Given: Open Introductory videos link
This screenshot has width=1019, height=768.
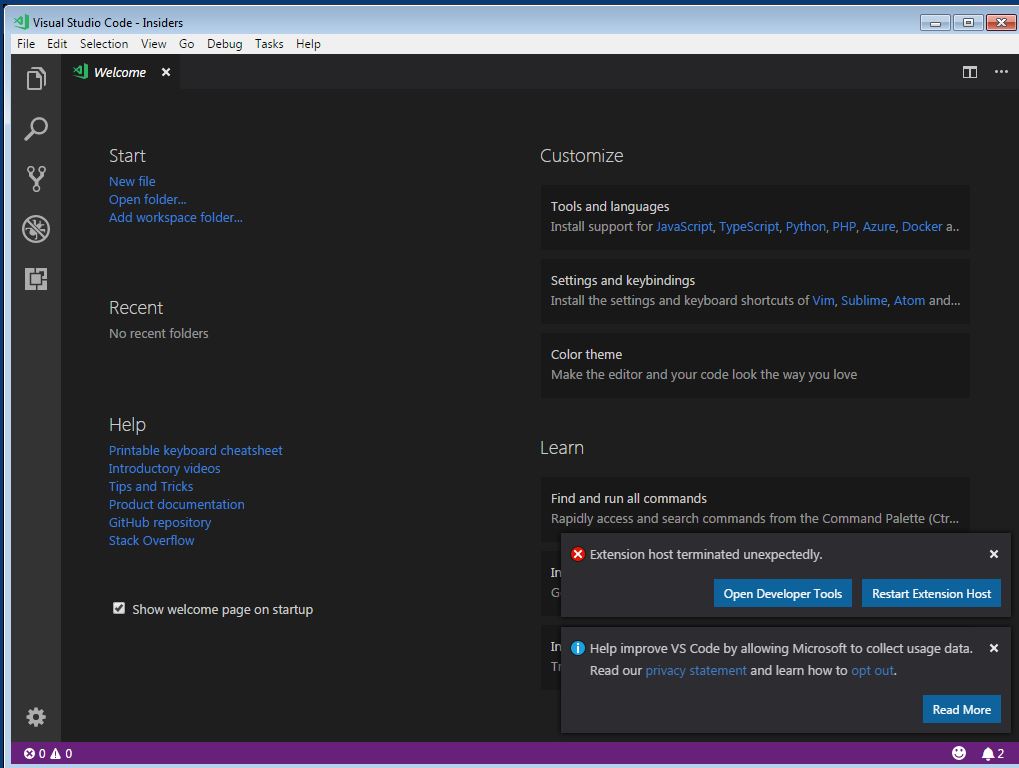Looking at the screenshot, I should coord(164,468).
